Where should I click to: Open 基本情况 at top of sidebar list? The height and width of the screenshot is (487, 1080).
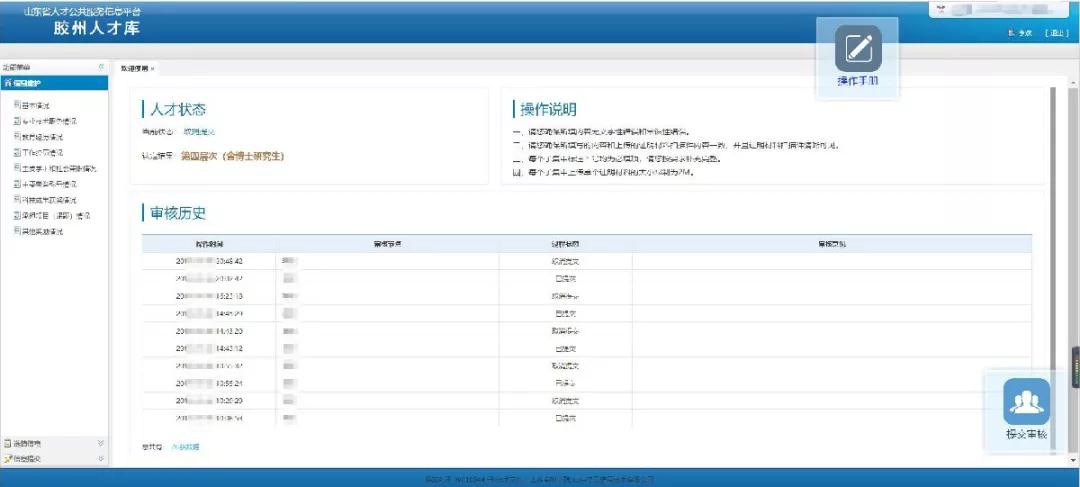39,104
